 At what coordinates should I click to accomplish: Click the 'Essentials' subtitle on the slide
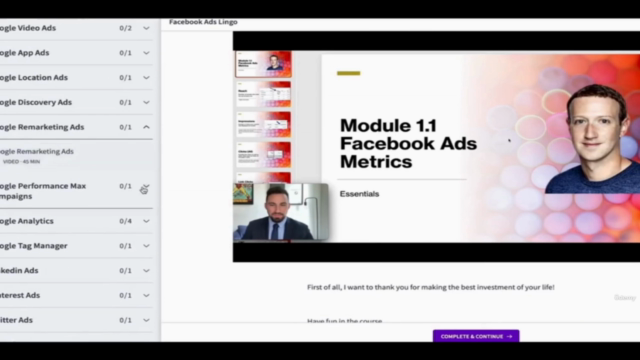[359, 194]
